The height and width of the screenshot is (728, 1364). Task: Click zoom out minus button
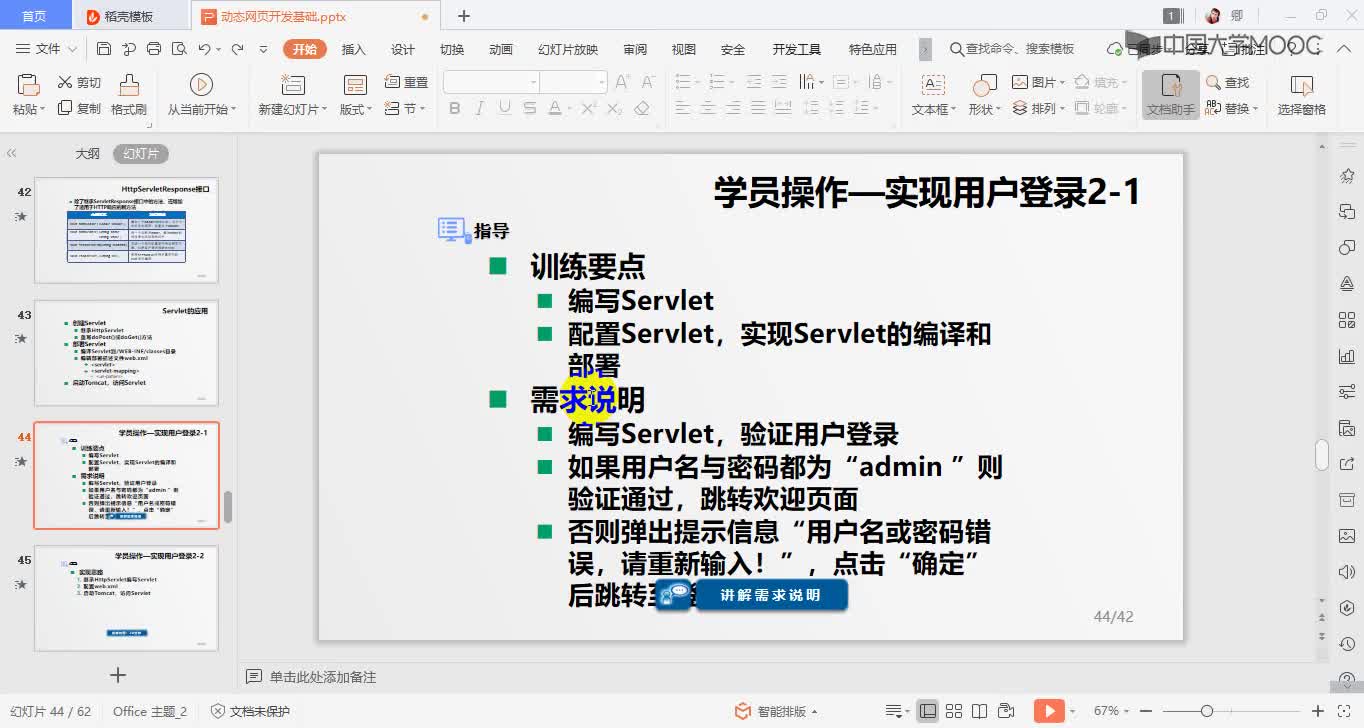coord(1148,711)
